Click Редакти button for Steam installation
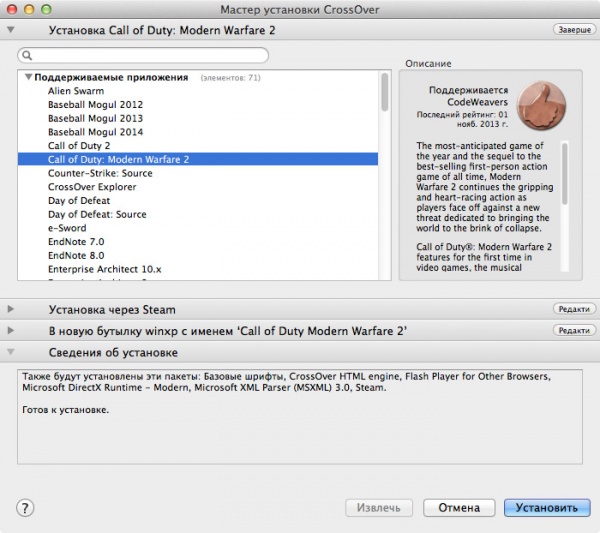Image resolution: width=600 pixels, height=533 pixels. pyautogui.click(x=574, y=309)
